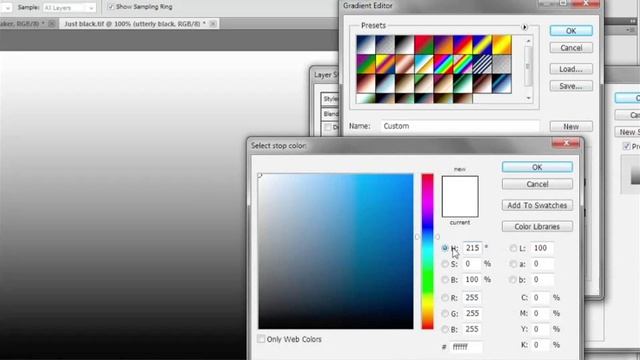
Task: Click the presets list vertical scrollbar thumb
Action: click(528, 66)
